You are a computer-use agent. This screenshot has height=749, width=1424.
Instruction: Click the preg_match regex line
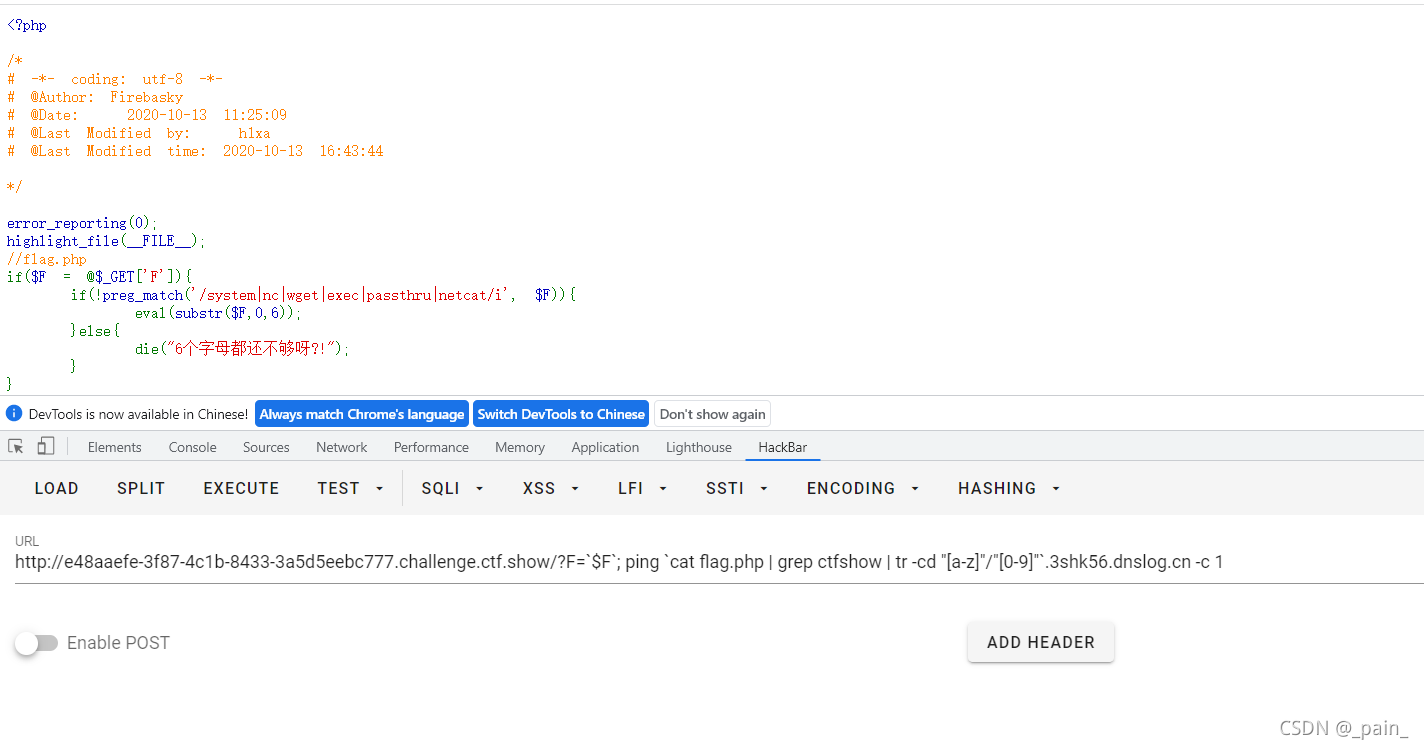(x=324, y=295)
